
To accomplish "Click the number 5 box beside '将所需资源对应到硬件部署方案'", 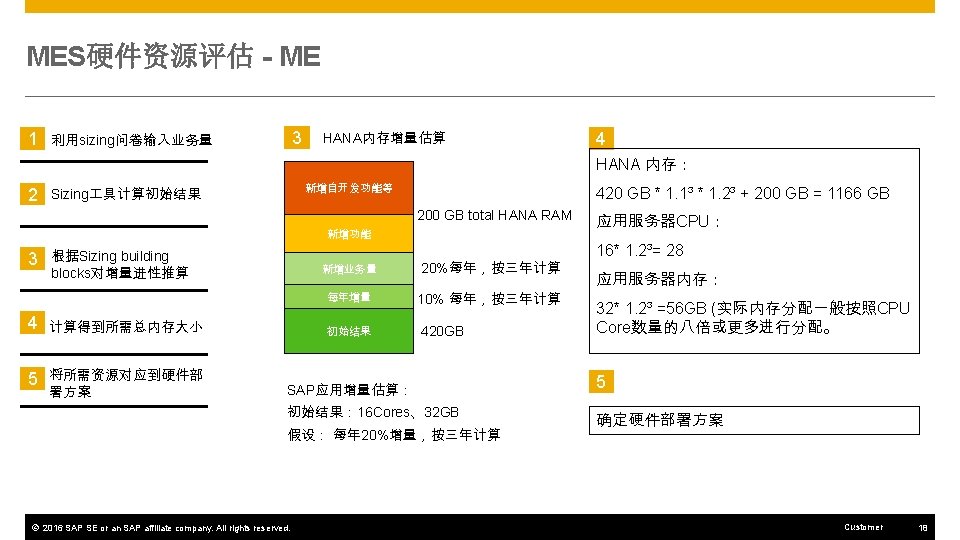I will pyautogui.click(x=32, y=378).
